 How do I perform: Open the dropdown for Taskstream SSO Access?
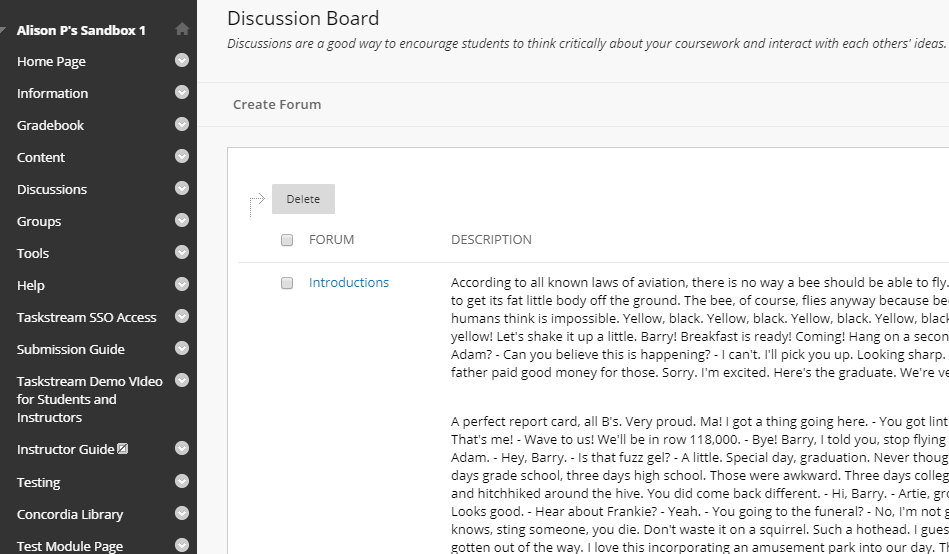182,317
